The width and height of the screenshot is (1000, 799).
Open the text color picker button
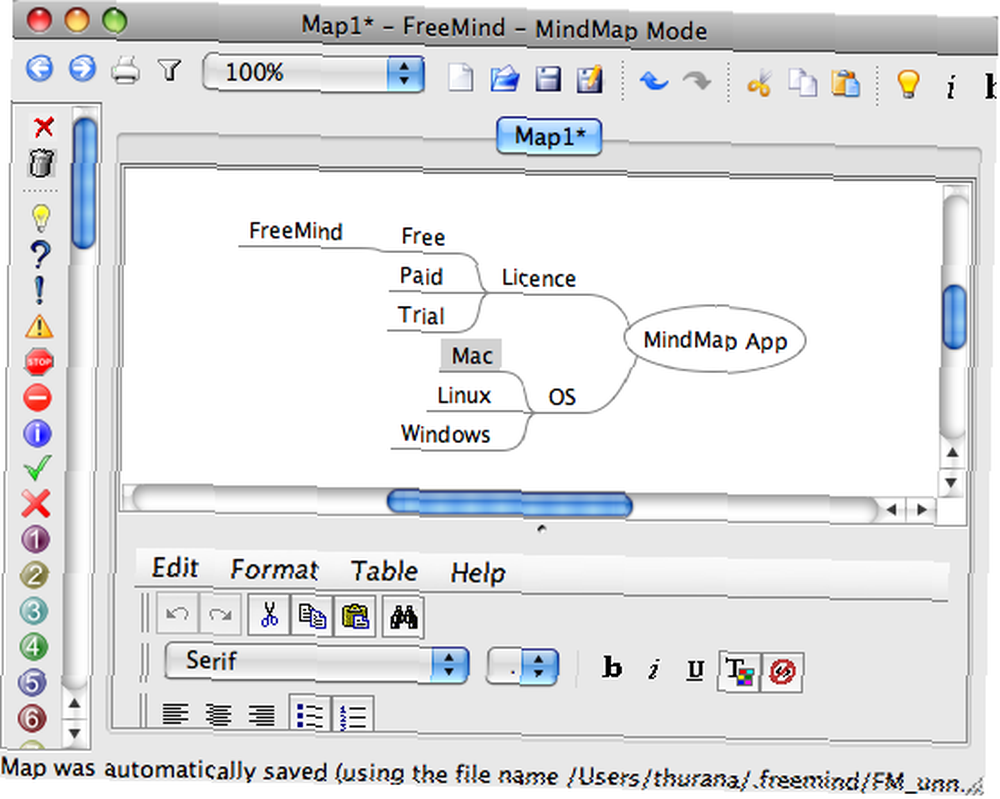pos(739,671)
